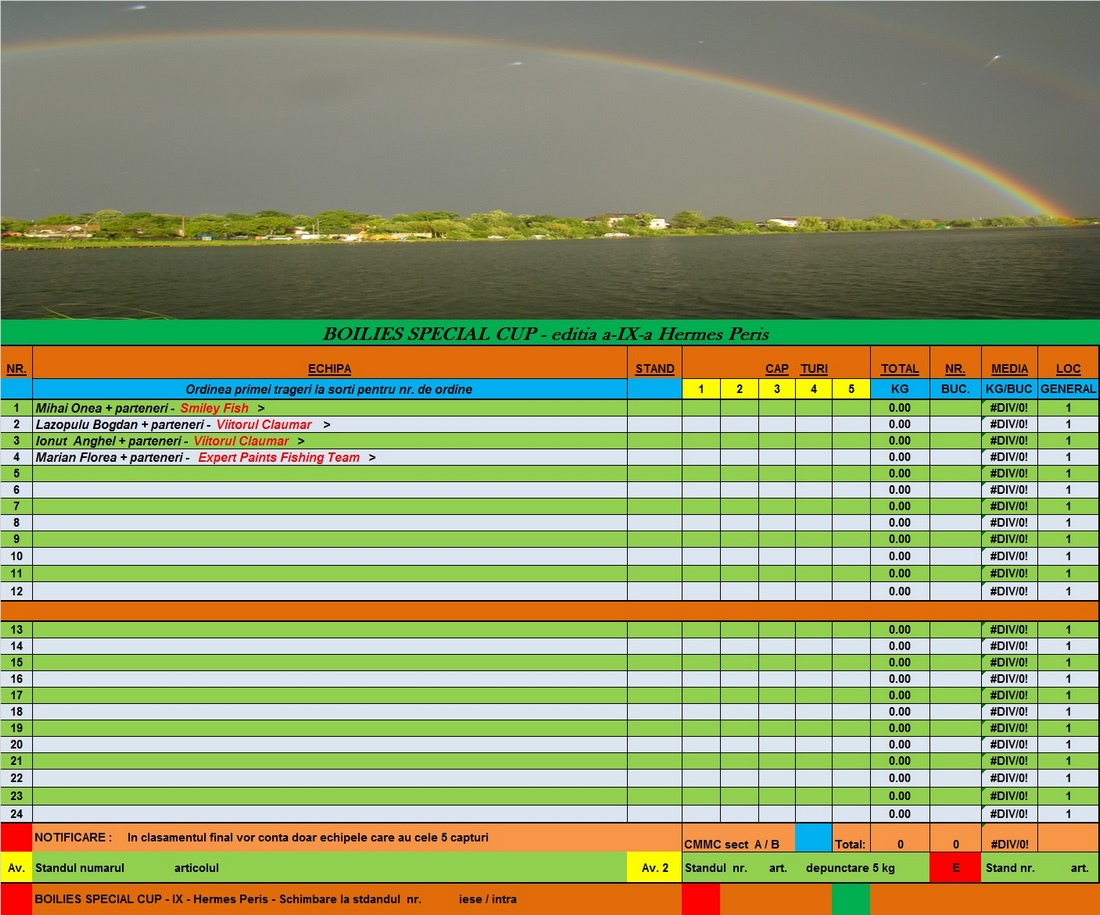This screenshot has width=1100, height=915.
Task: Click the rainbow lake photo banner
Action: pos(550,160)
